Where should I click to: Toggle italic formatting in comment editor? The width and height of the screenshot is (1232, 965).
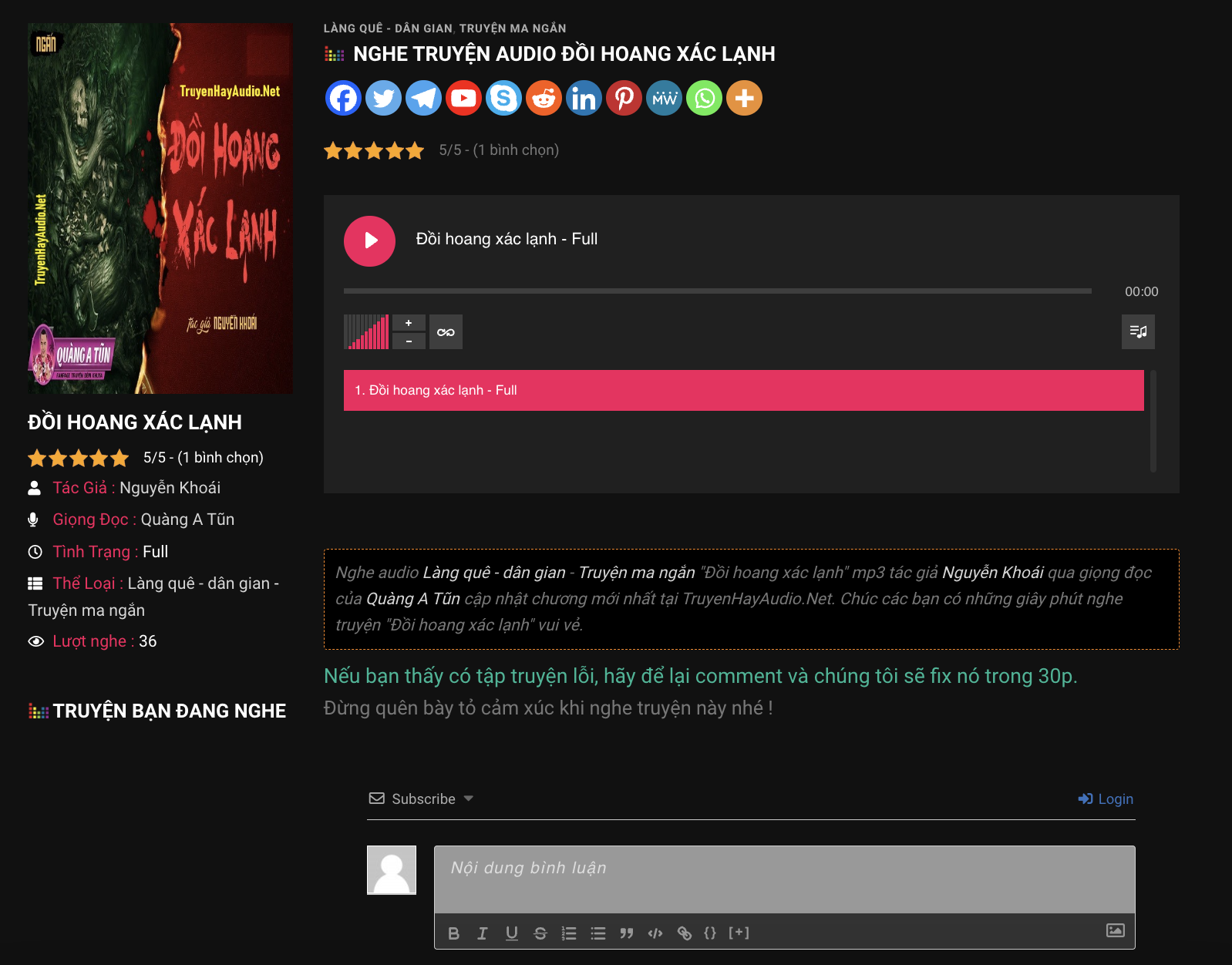pos(483,933)
